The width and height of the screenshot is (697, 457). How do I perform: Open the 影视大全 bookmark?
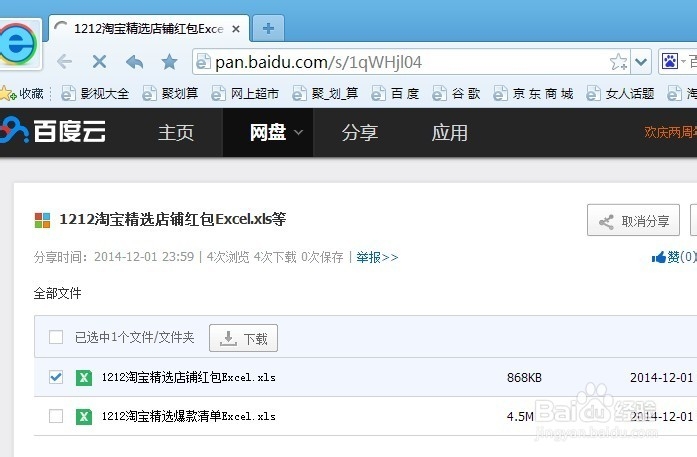95,93
